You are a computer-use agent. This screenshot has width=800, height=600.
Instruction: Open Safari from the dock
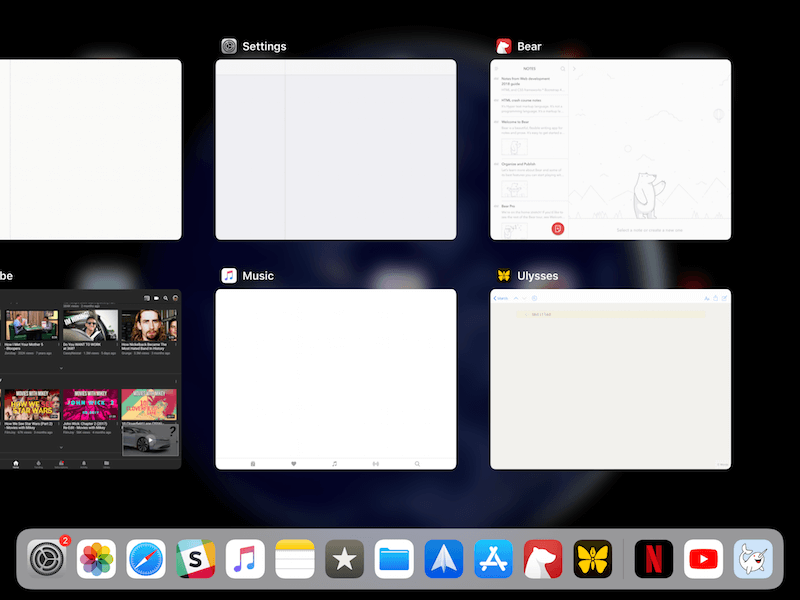point(146,560)
